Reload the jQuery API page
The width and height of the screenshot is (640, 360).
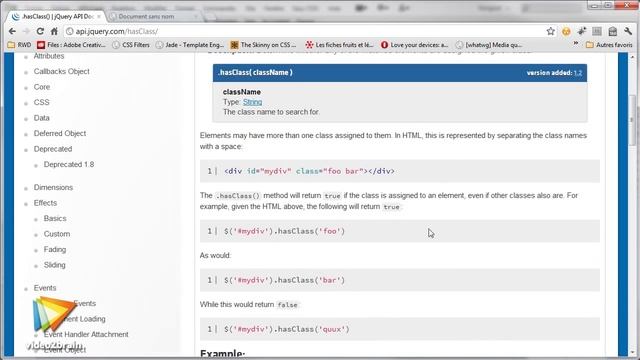[40, 31]
